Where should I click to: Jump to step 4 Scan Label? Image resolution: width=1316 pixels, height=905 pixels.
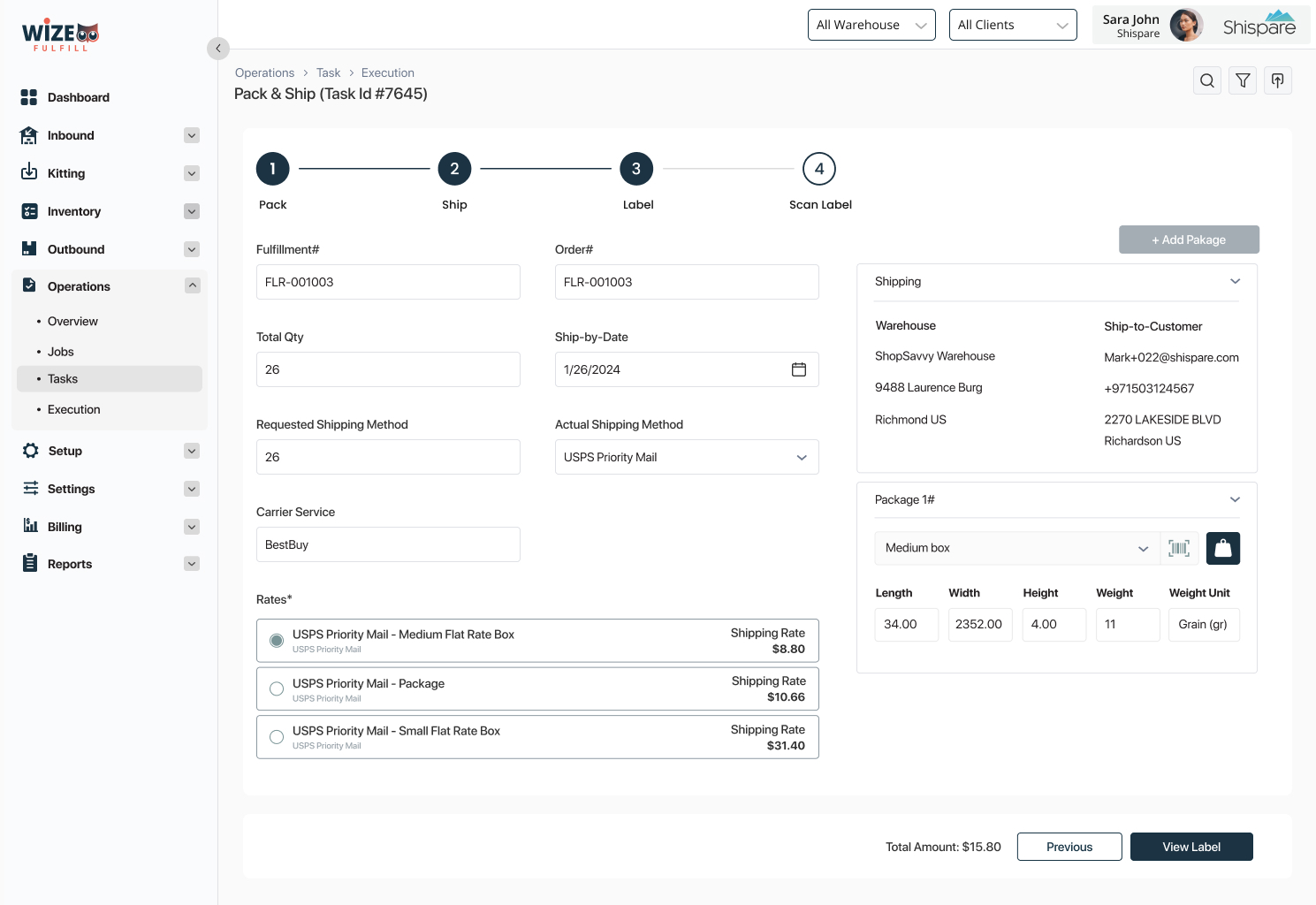click(x=818, y=169)
